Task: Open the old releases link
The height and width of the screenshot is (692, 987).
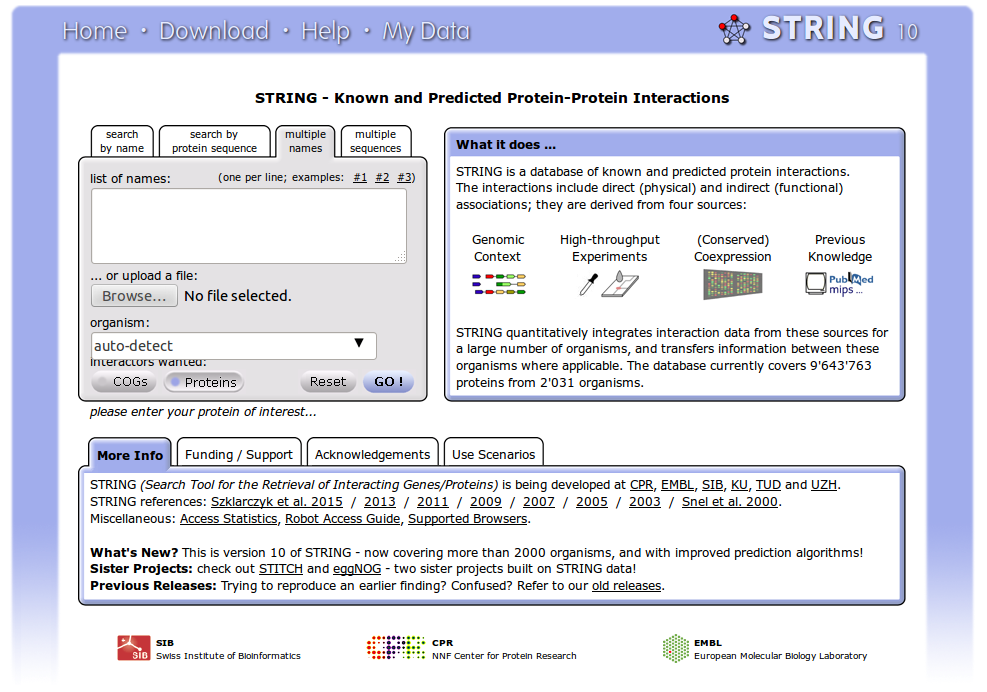Action: (x=626, y=586)
